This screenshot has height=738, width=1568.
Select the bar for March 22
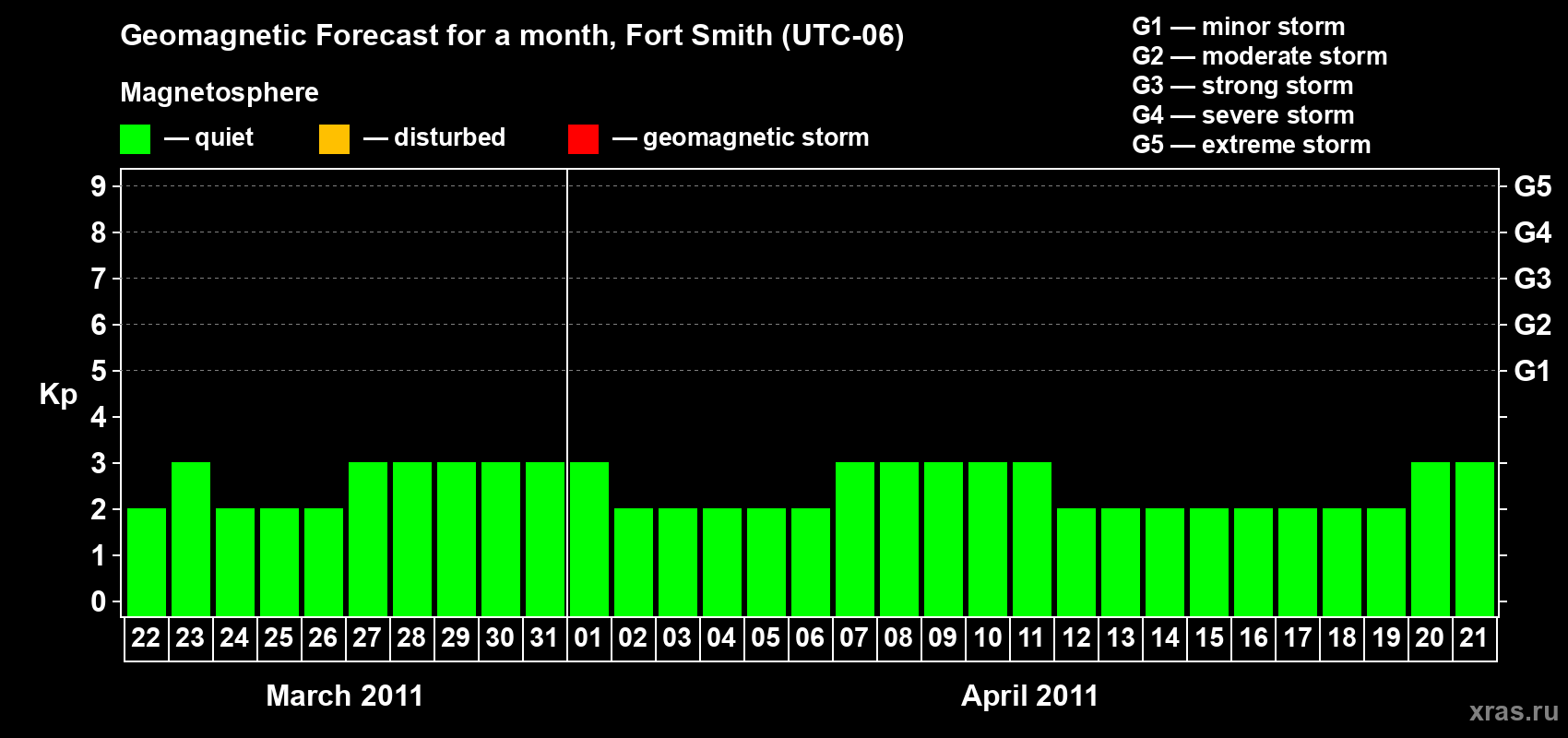[147, 562]
